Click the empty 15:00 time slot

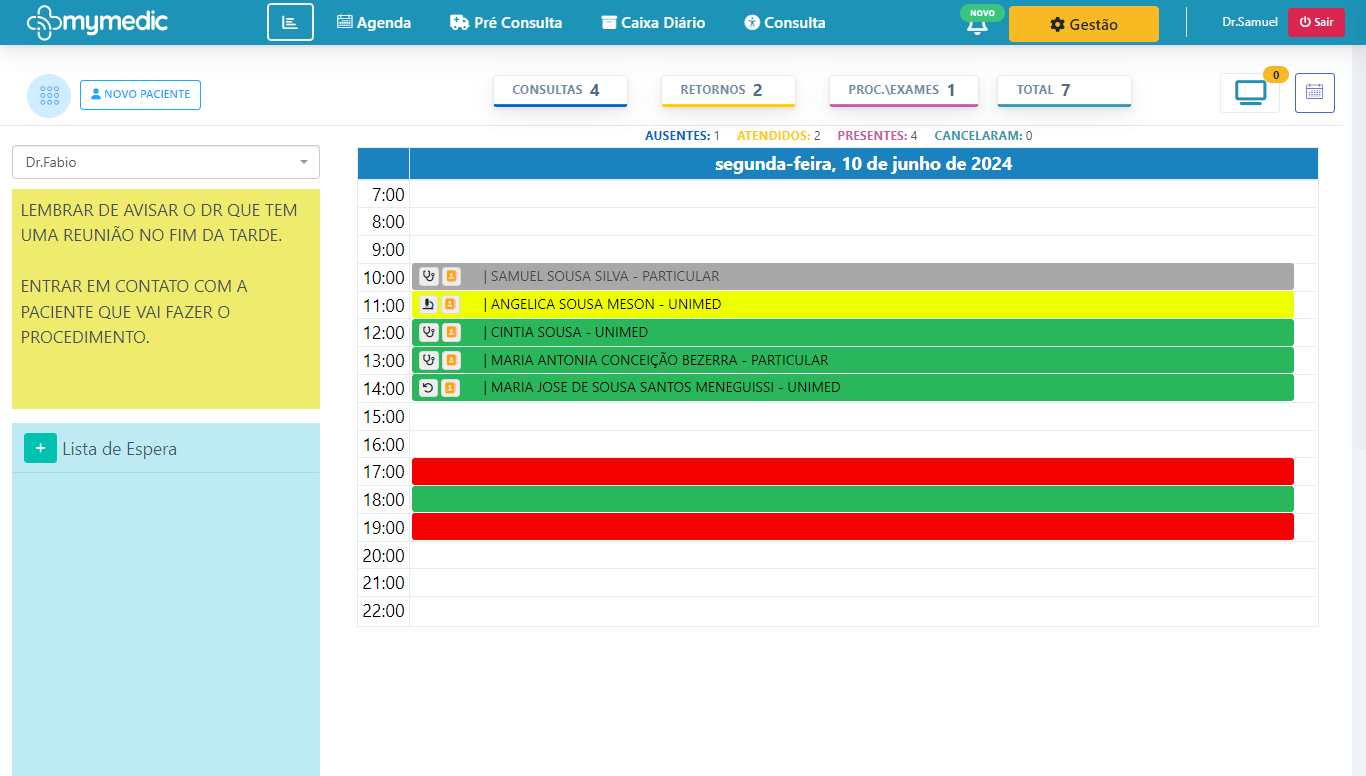click(862, 417)
